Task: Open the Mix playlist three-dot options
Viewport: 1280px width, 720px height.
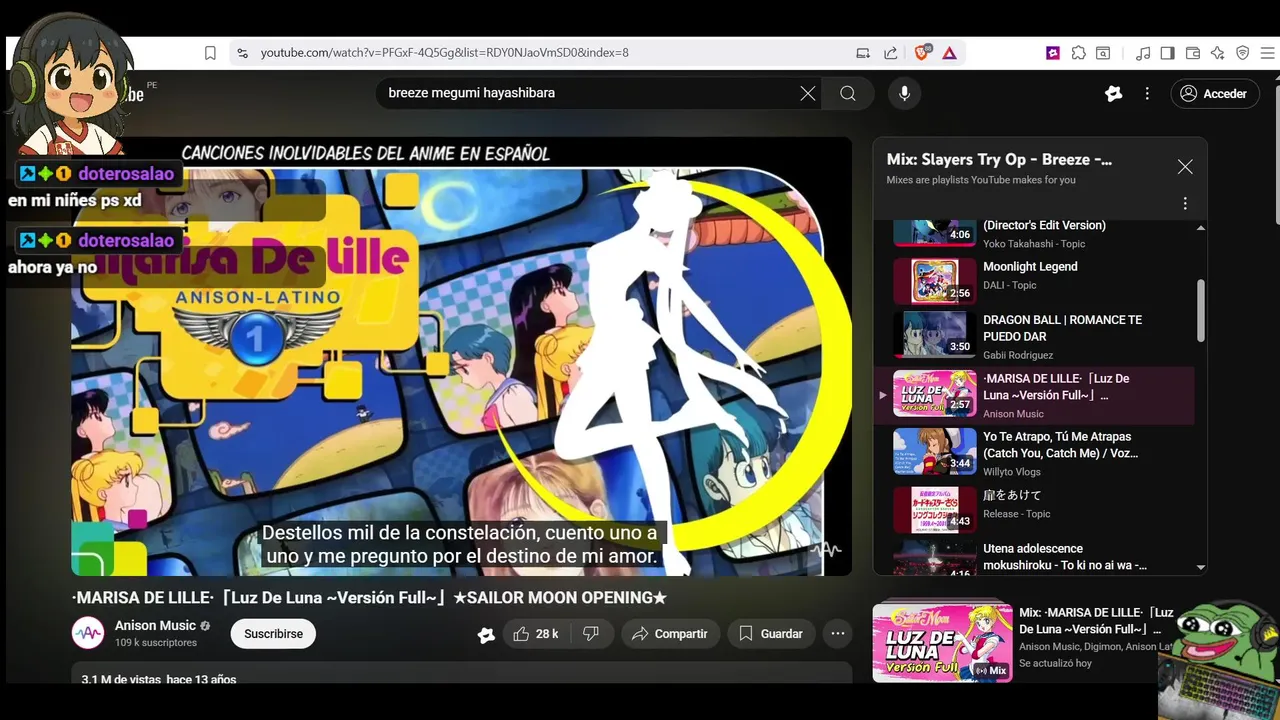Action: tap(1185, 203)
